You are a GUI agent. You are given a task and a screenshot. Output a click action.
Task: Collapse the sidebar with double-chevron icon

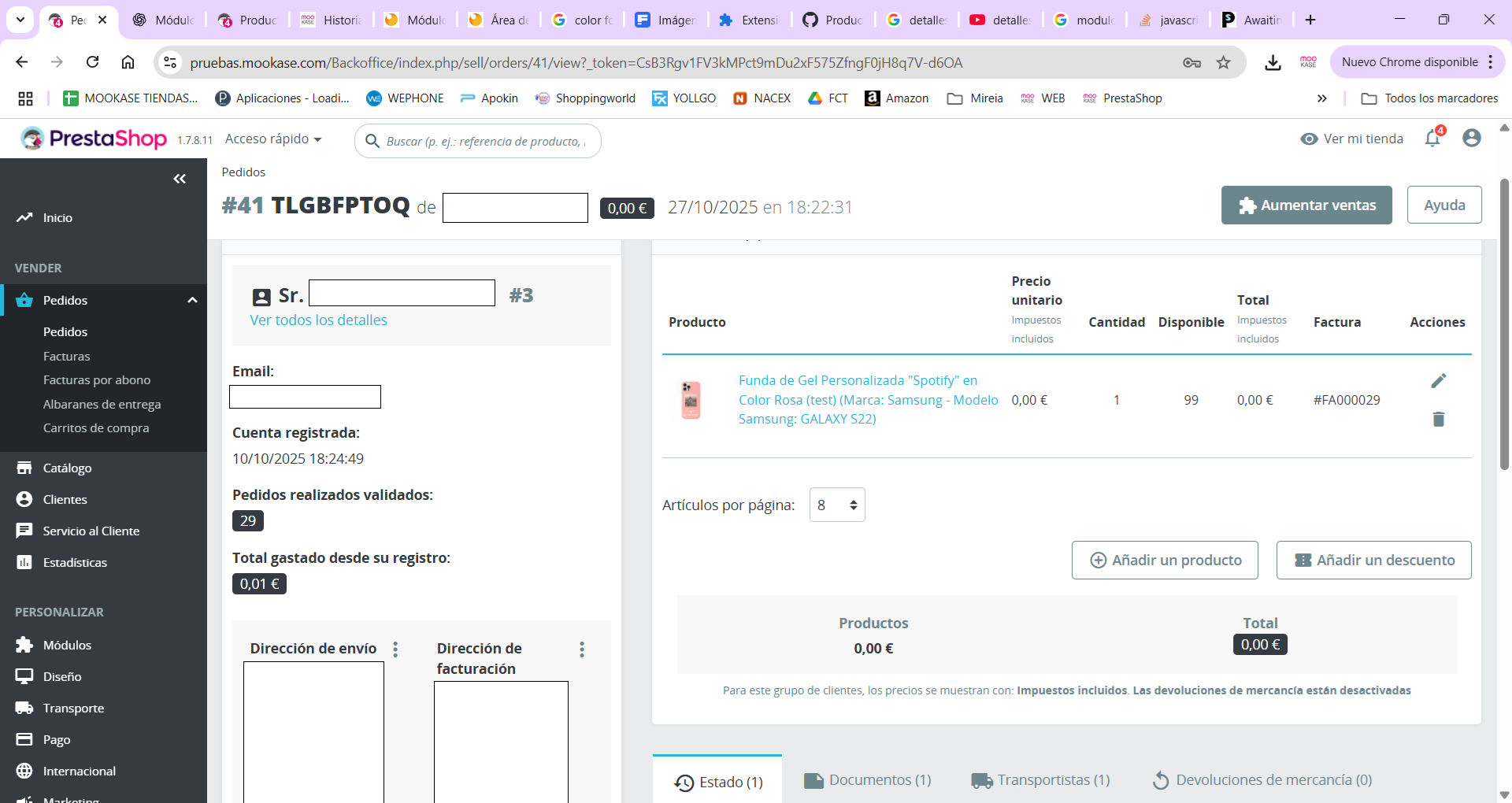180,179
